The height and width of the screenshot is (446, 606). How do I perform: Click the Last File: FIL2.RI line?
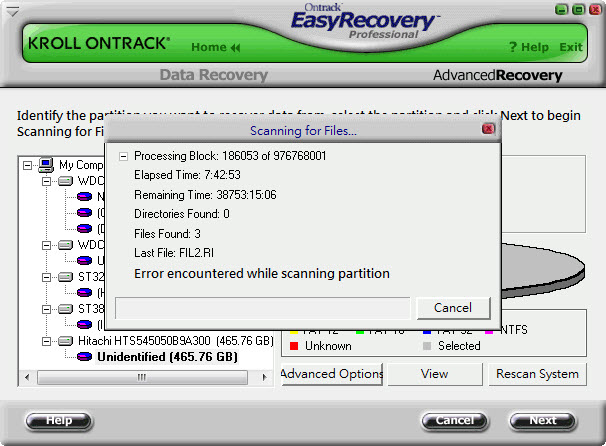click(x=174, y=253)
